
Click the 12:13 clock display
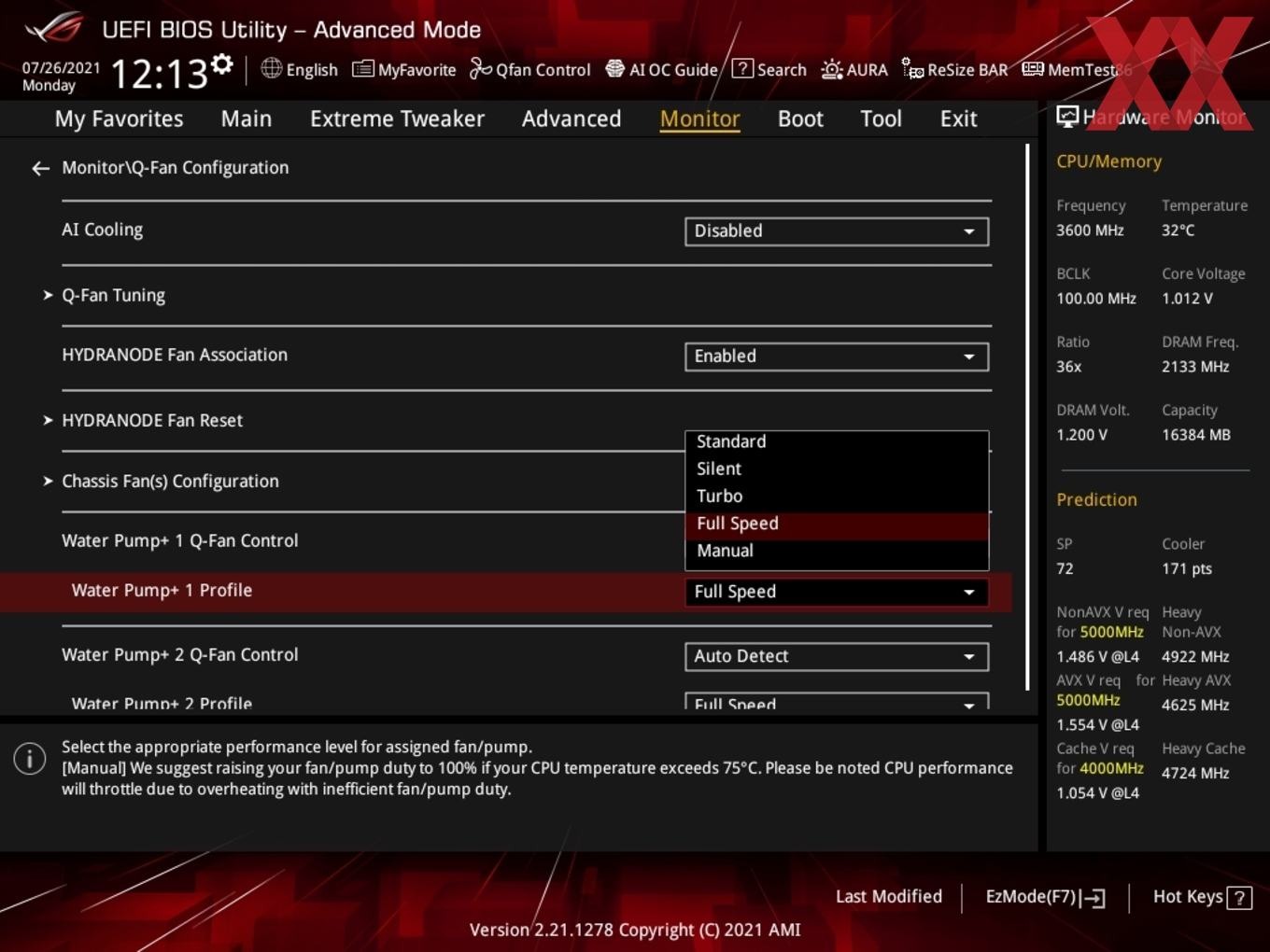click(159, 74)
